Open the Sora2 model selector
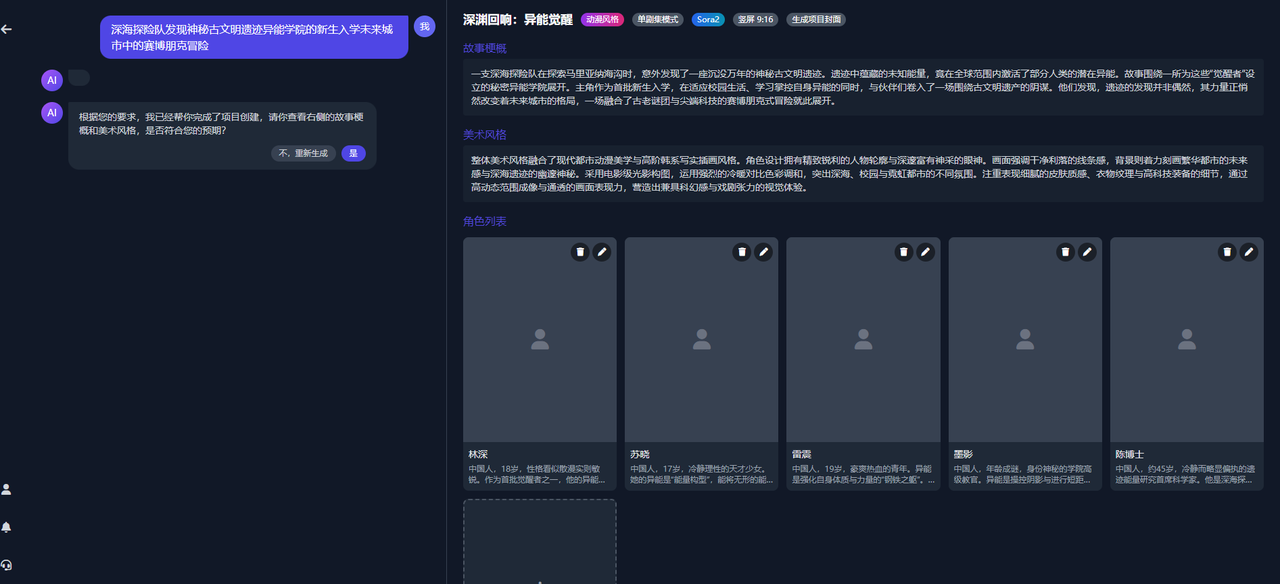 [708, 19]
